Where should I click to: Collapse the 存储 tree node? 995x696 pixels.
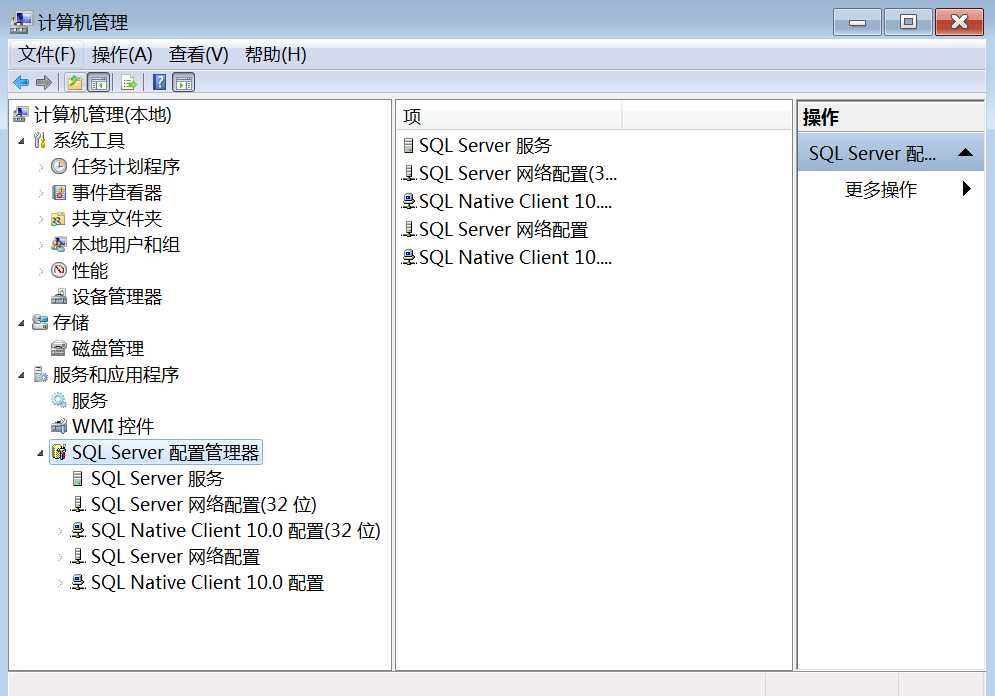[x=22, y=323]
